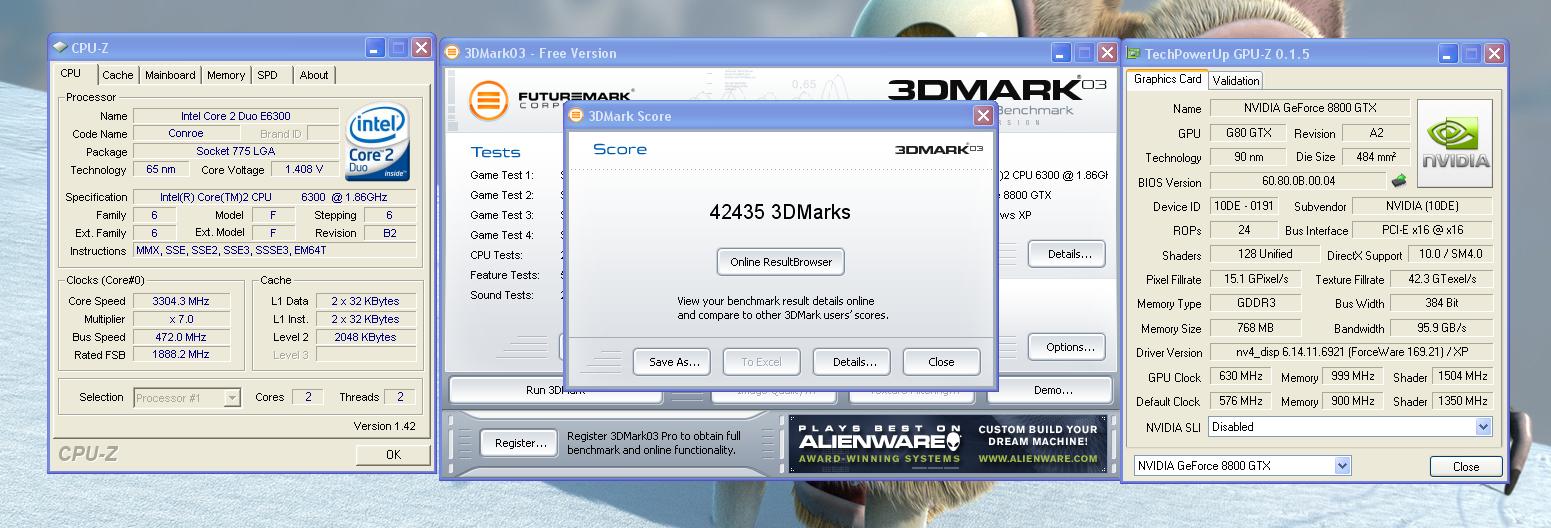This screenshot has width=1551, height=528.
Task: Click the GPU-Z title bar app icon
Action: (x=1134, y=54)
